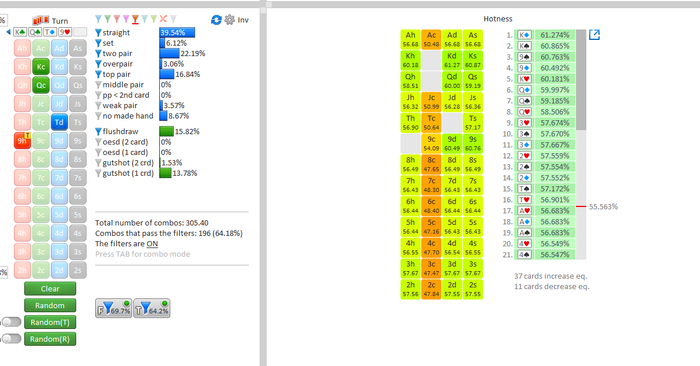Toggle the straight filter funnel

[x=98, y=33]
